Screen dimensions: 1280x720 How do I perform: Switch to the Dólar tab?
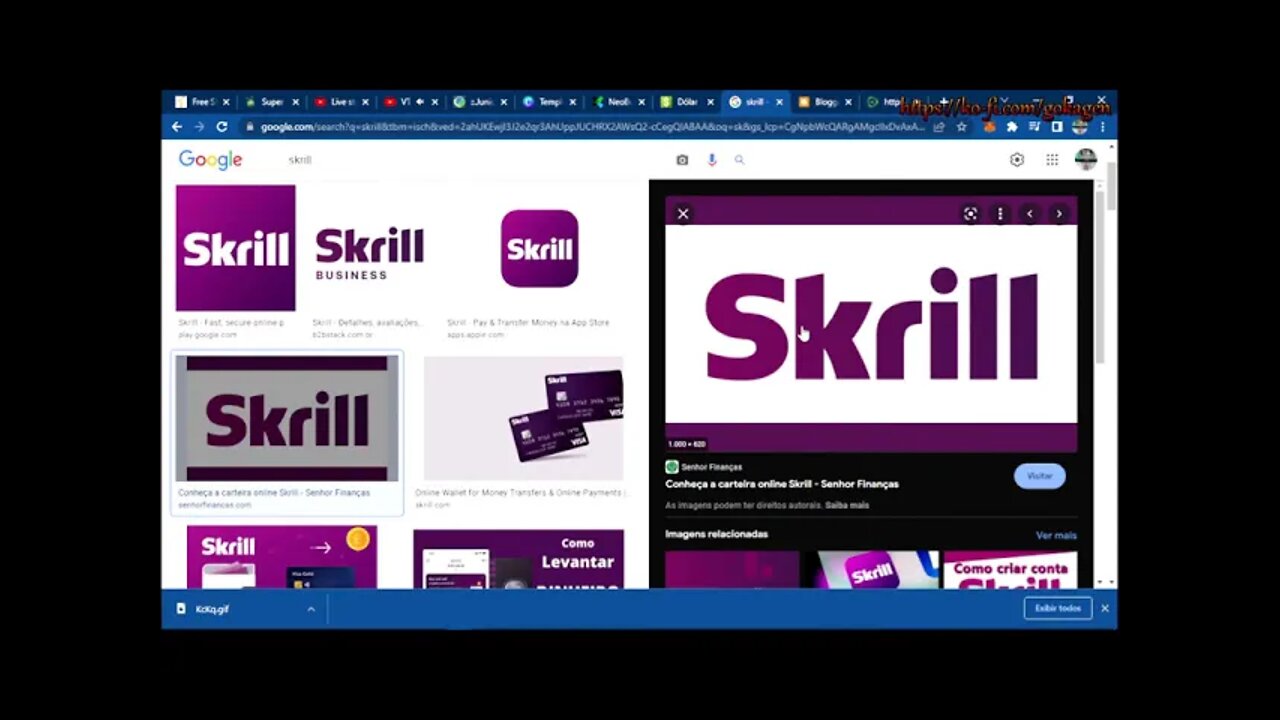click(x=687, y=102)
